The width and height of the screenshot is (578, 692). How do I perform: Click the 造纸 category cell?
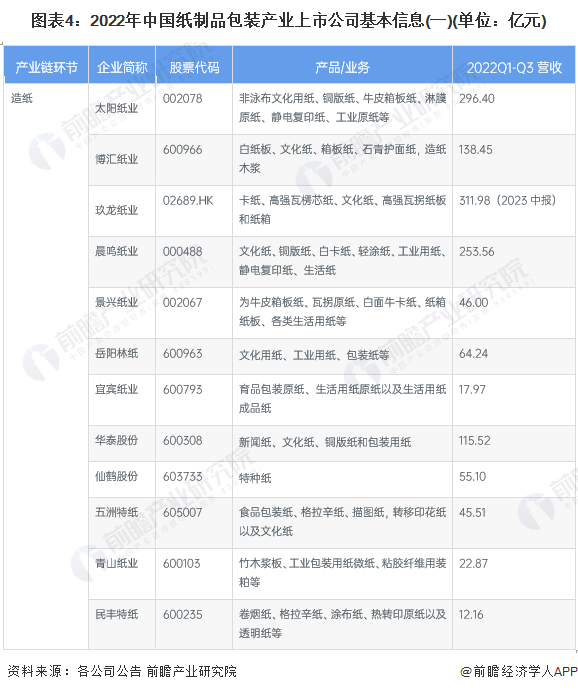[x=22, y=98]
